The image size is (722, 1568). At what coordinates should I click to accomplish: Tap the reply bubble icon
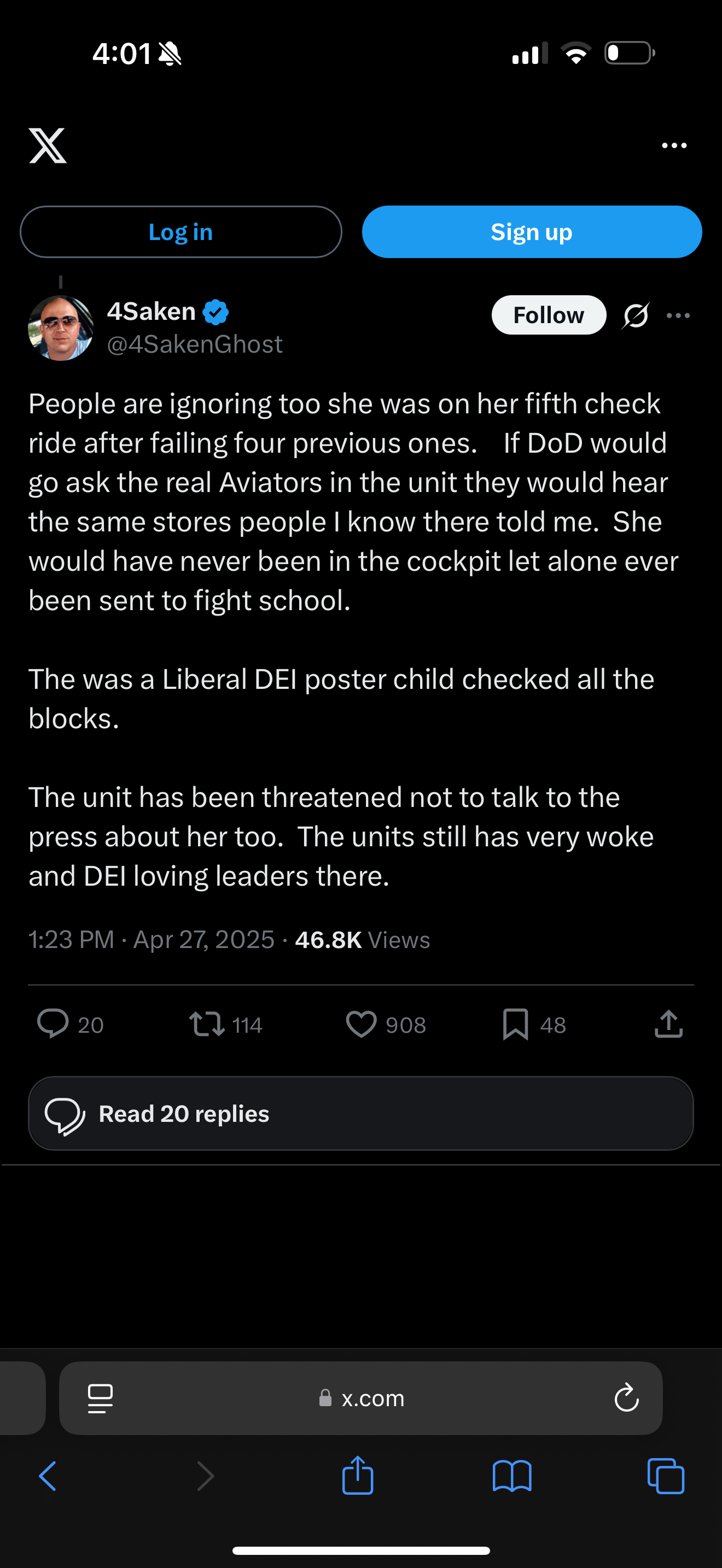[53, 1024]
